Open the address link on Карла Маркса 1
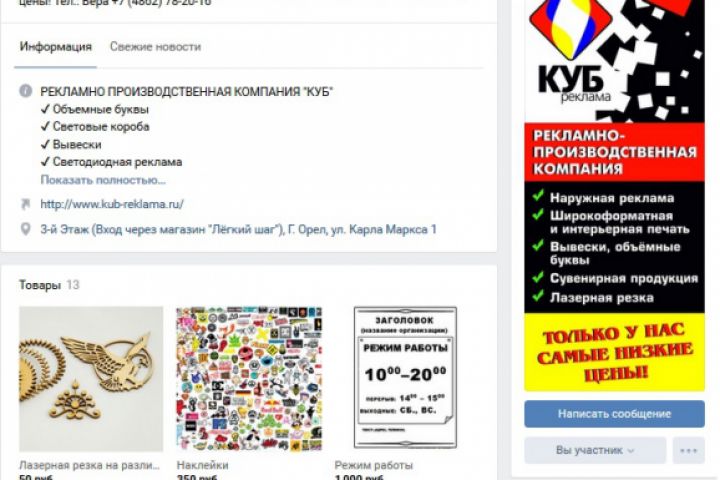The image size is (720, 480). point(238,229)
